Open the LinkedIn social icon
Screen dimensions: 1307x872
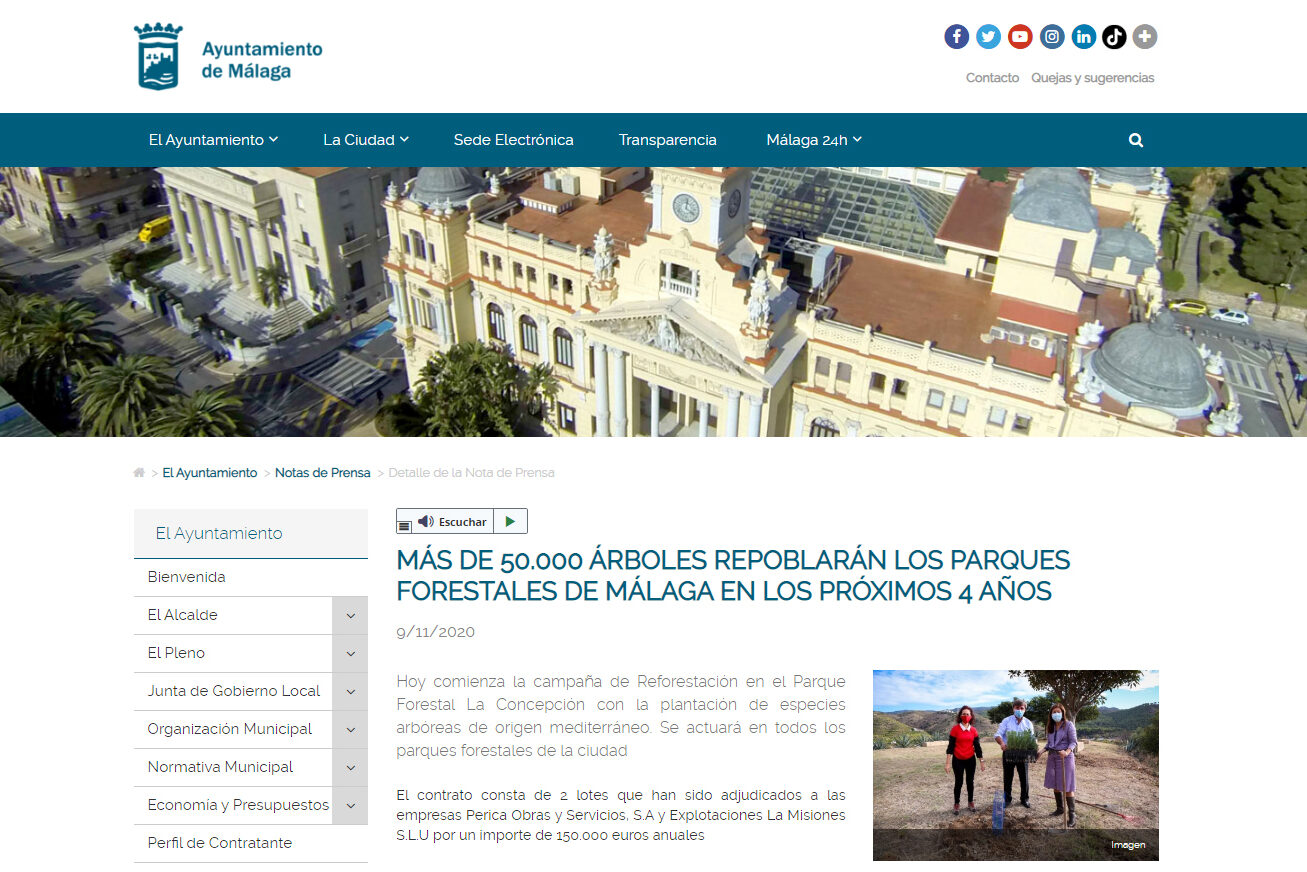pyautogui.click(x=1084, y=37)
